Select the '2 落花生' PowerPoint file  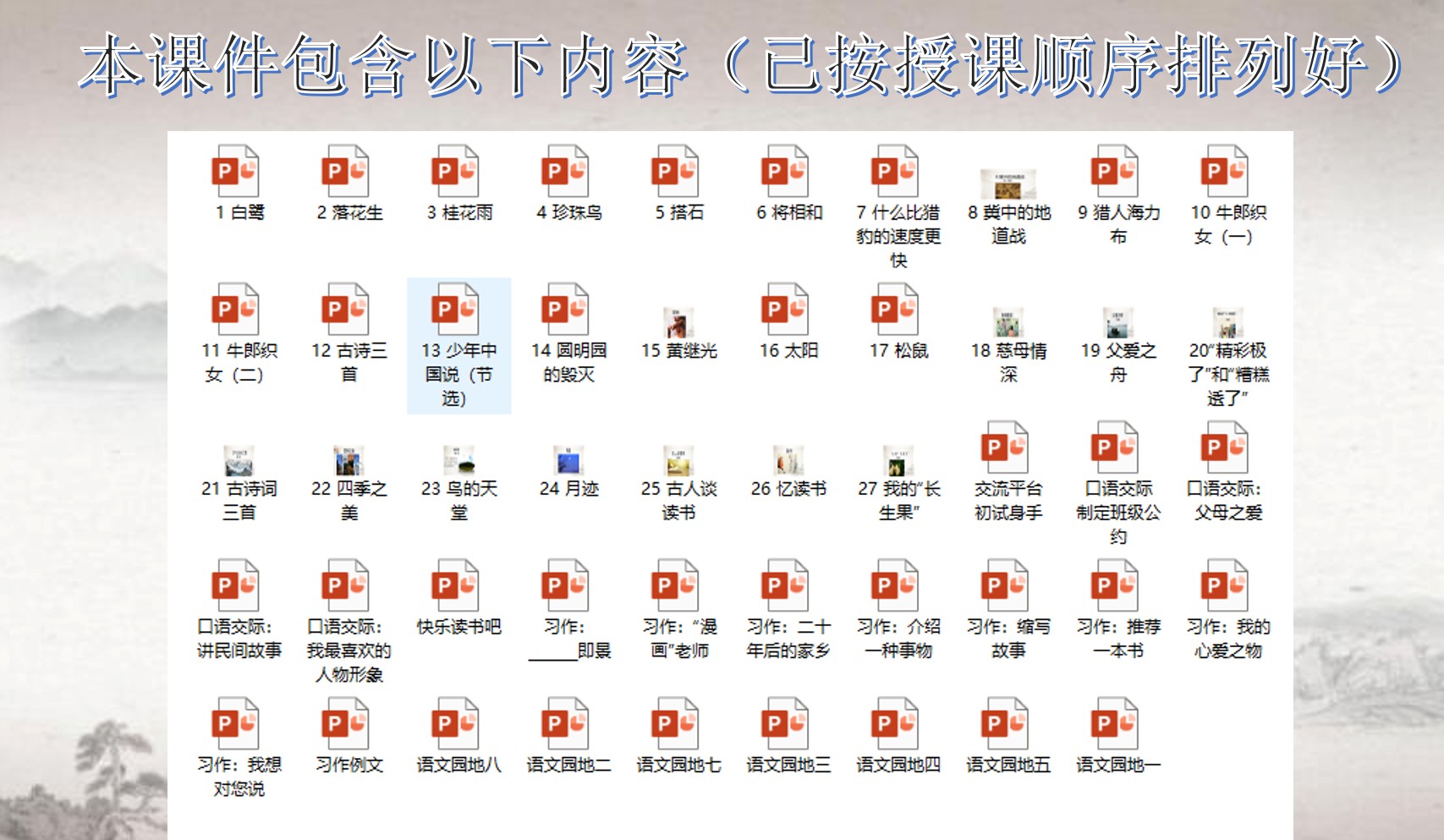click(x=344, y=172)
